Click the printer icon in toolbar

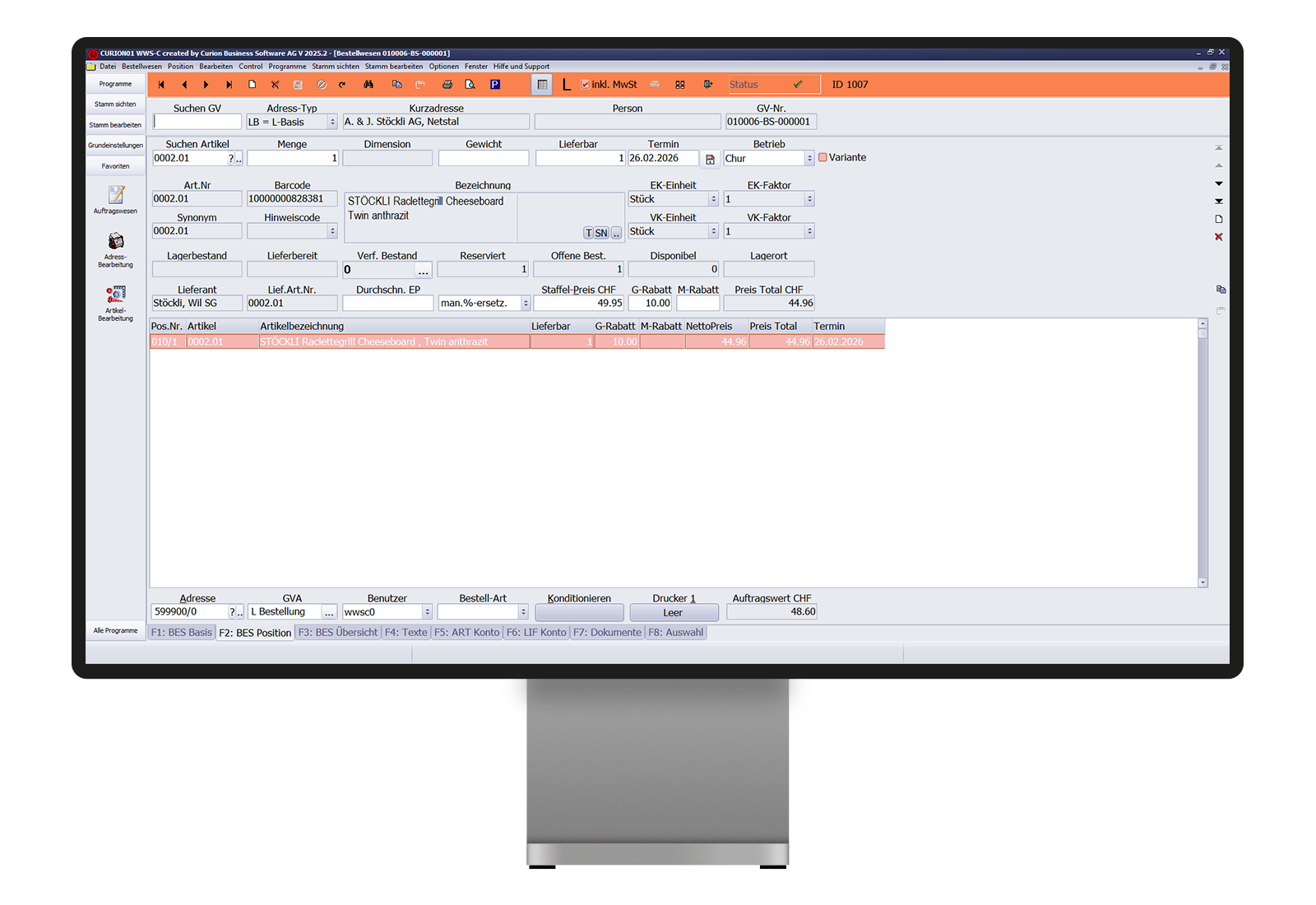447,85
